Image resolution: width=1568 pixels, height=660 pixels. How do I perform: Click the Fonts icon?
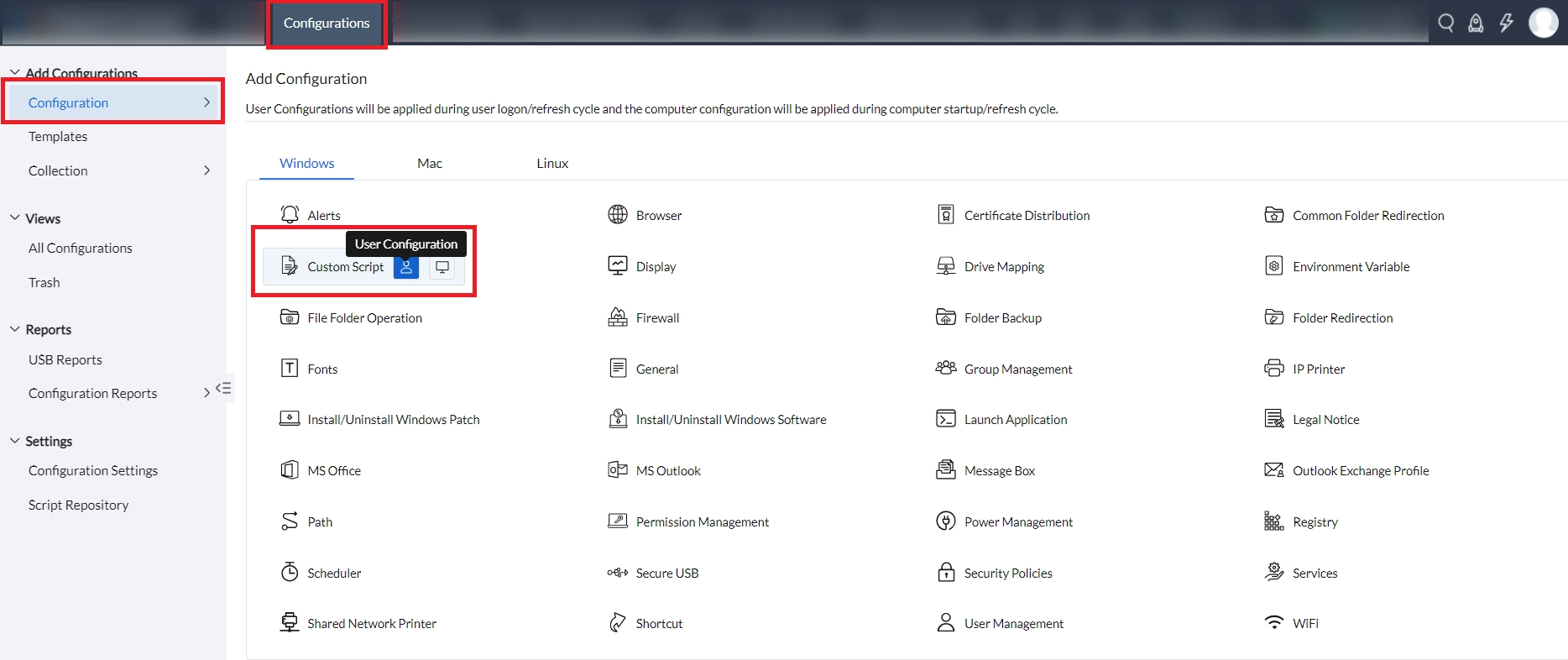click(290, 368)
